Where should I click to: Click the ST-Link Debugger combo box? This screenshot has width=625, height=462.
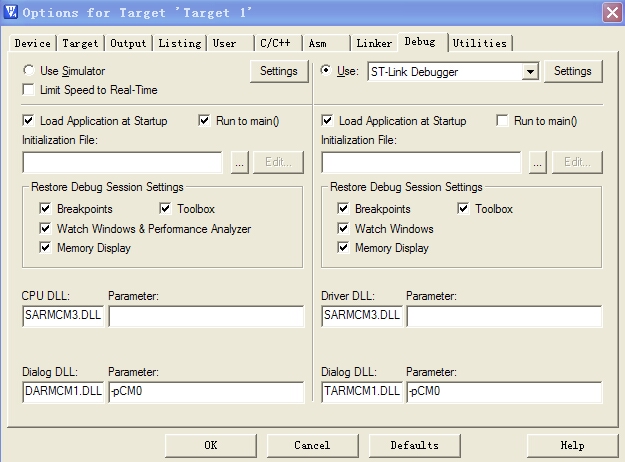(453, 72)
